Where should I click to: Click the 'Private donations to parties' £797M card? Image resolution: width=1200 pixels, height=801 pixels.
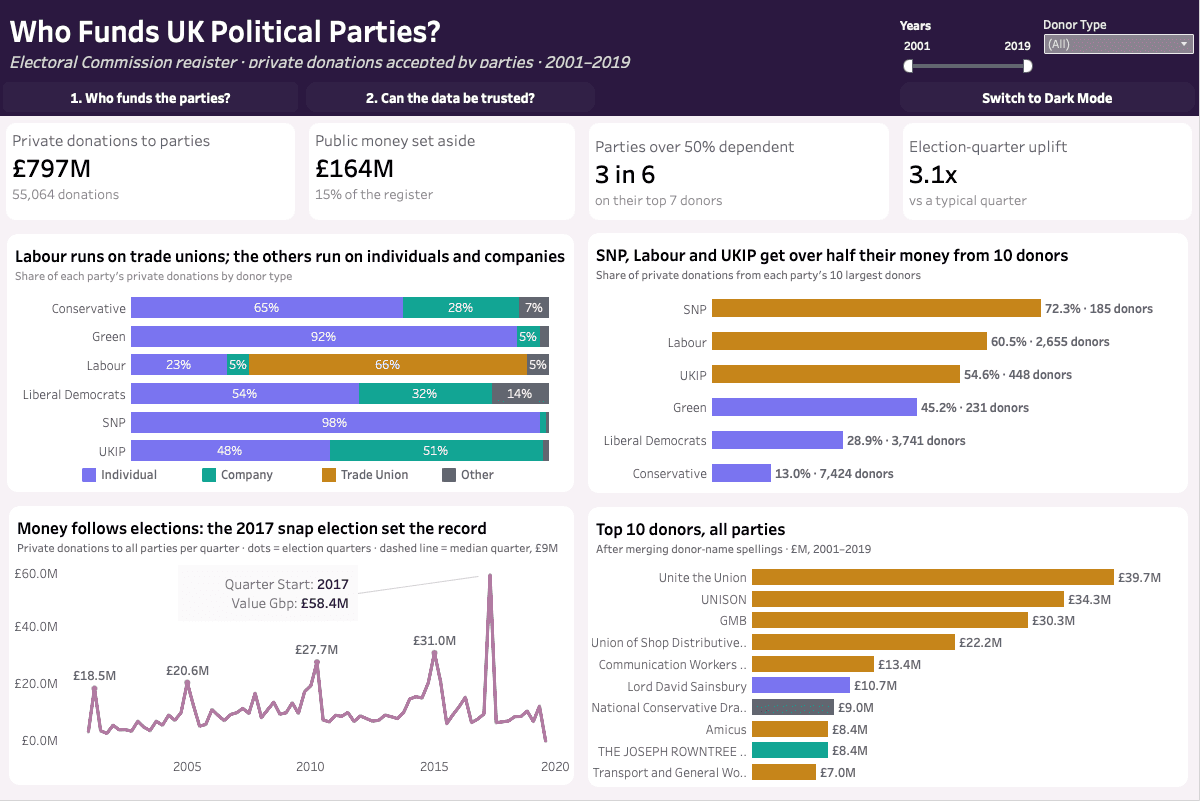[x=151, y=171]
